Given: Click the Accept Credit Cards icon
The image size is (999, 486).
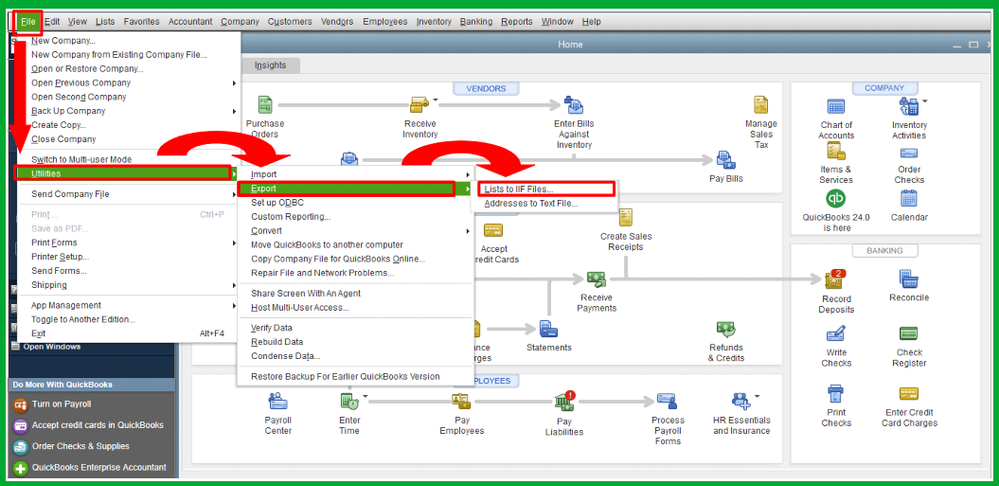Looking at the screenshot, I should 493,231.
